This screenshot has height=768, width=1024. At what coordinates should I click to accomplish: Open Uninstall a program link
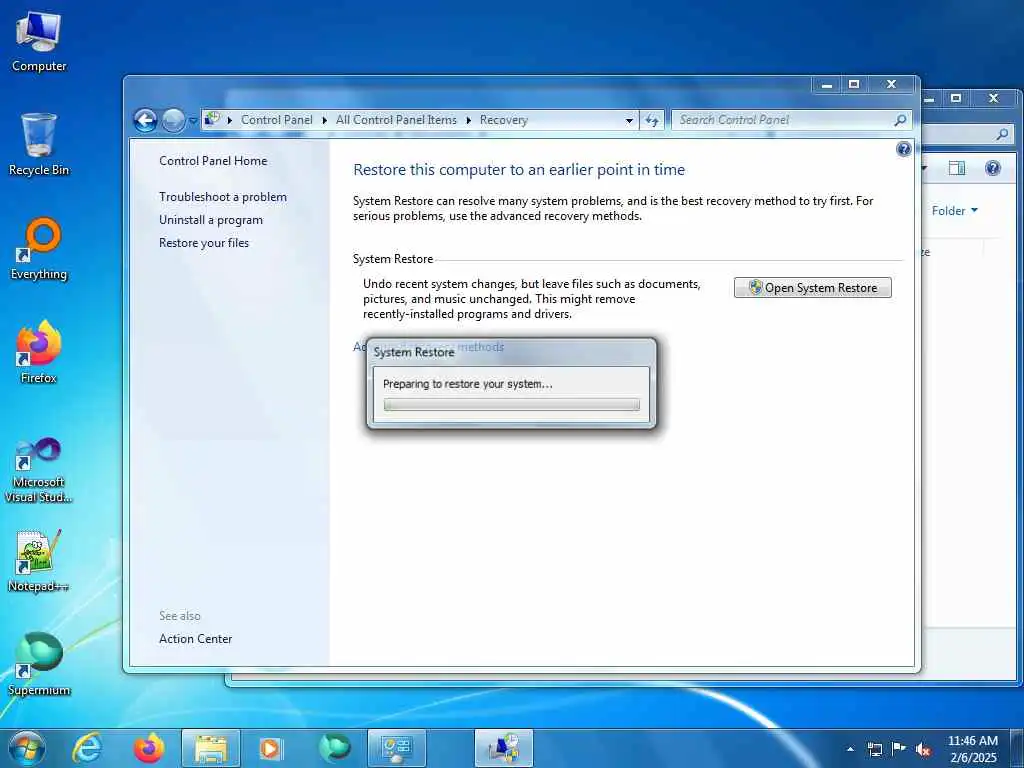210,220
